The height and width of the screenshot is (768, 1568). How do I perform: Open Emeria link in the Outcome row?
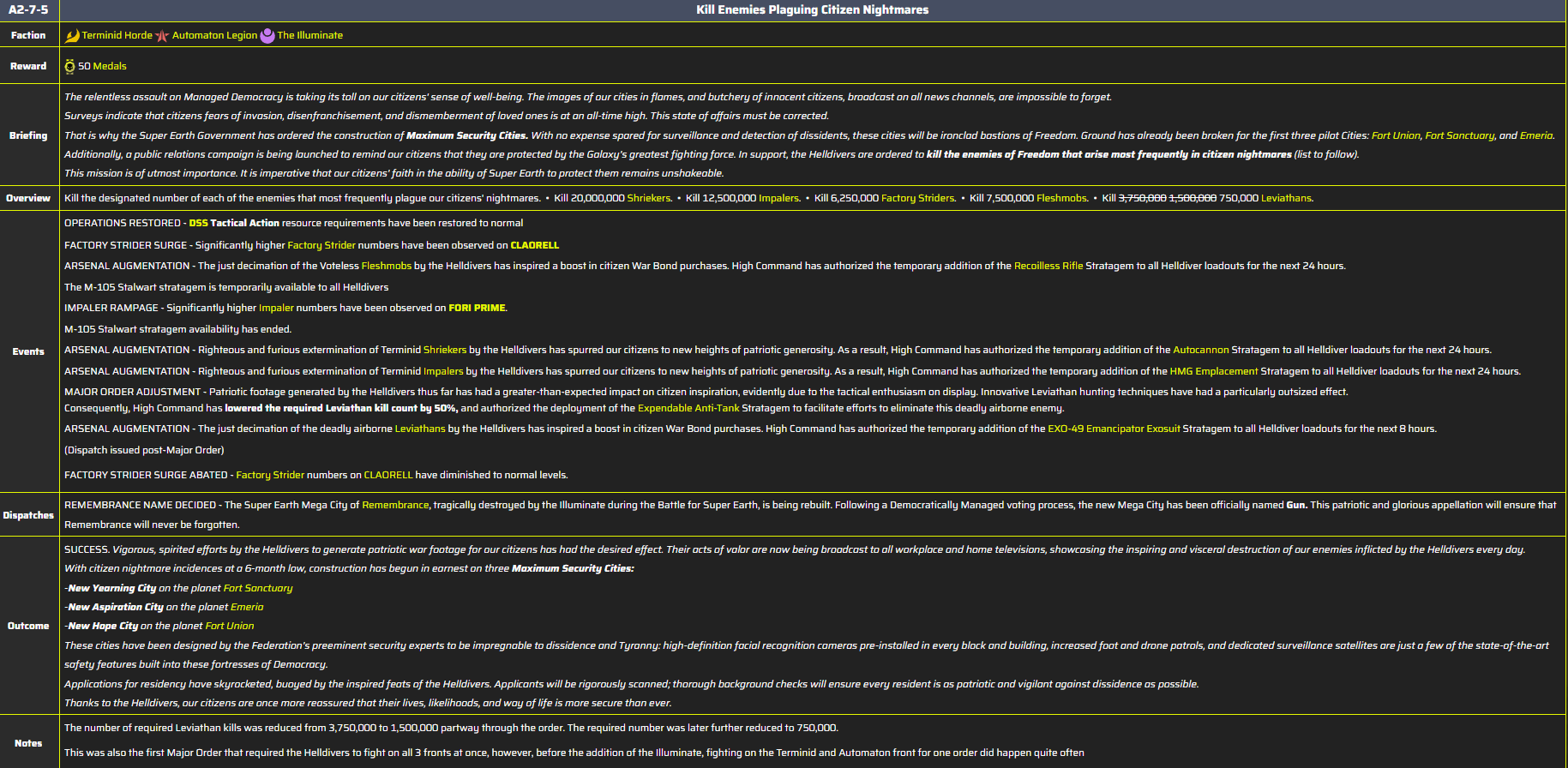point(247,607)
